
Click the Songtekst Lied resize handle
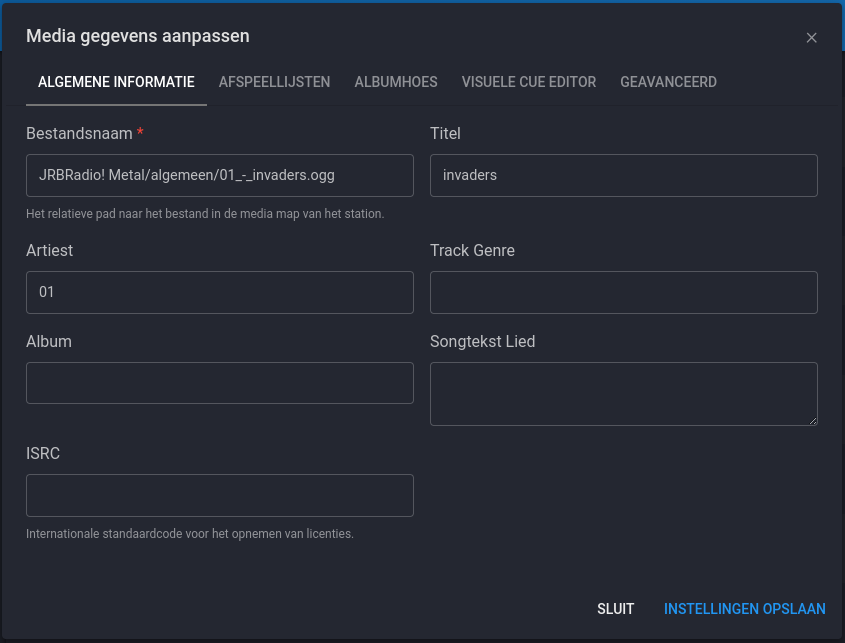(x=813, y=421)
